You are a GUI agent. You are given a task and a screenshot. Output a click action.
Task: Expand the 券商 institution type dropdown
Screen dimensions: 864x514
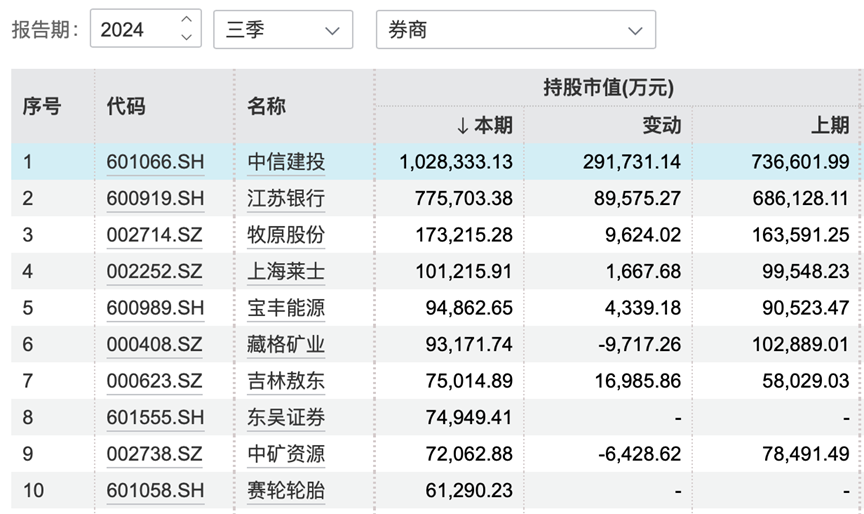tap(515, 30)
